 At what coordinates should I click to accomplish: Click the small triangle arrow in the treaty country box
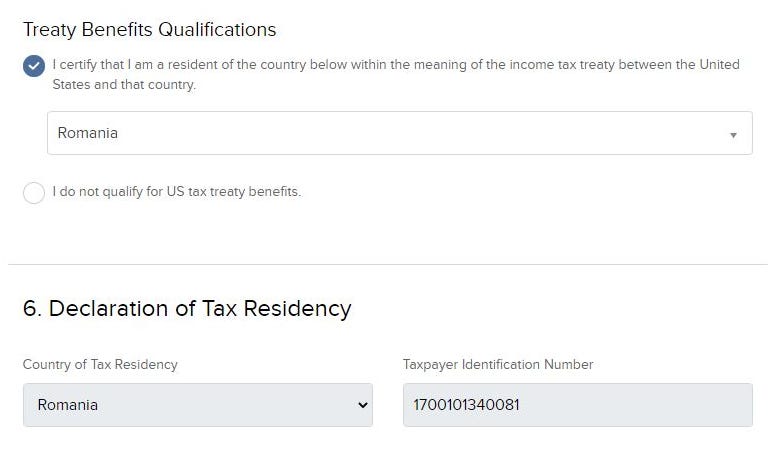coord(733,135)
